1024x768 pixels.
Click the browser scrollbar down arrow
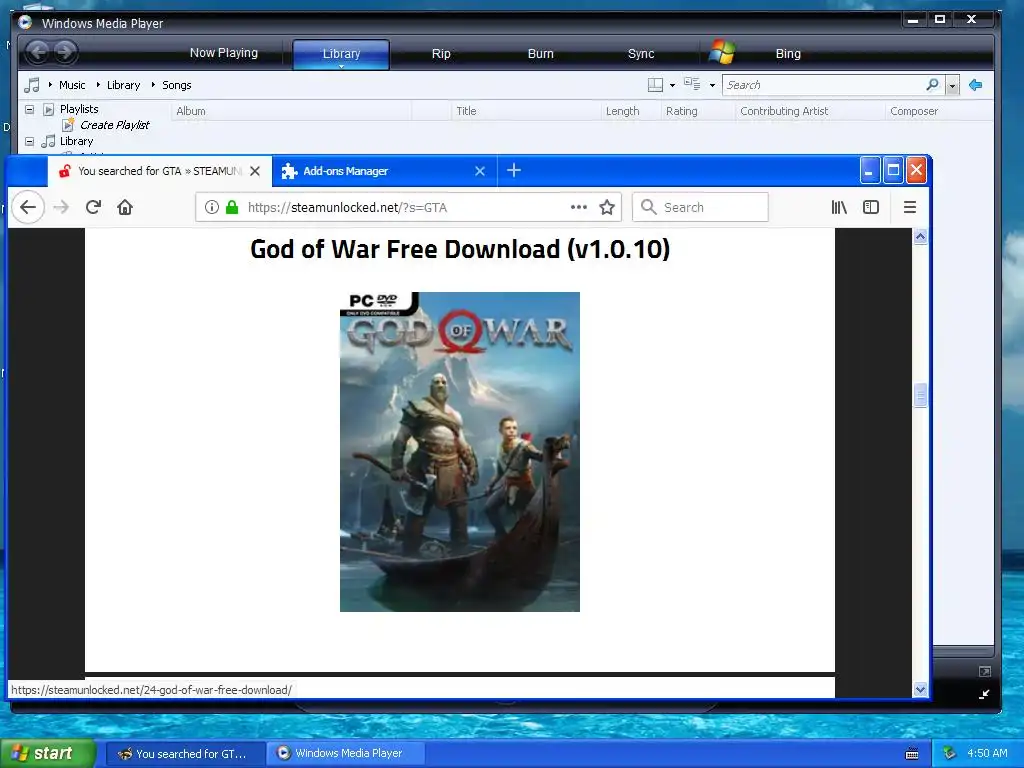click(x=920, y=689)
